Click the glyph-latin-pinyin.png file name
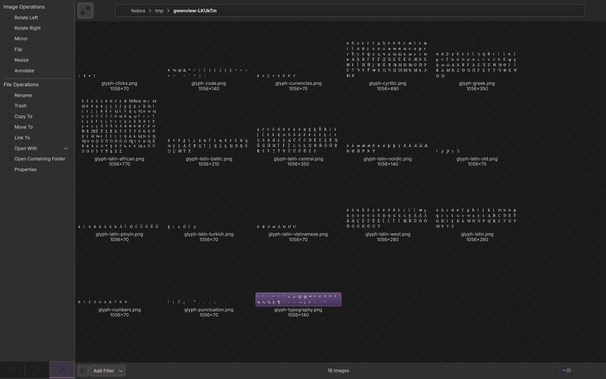Image resolution: width=606 pixels, height=379 pixels. click(119, 234)
